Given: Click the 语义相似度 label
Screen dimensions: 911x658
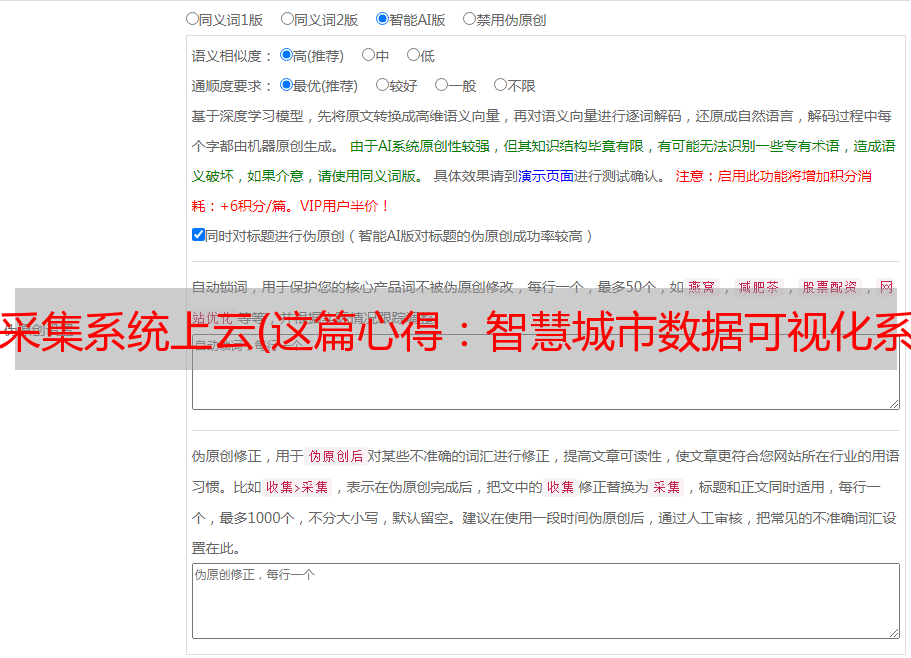Looking at the screenshot, I should [x=231, y=56].
